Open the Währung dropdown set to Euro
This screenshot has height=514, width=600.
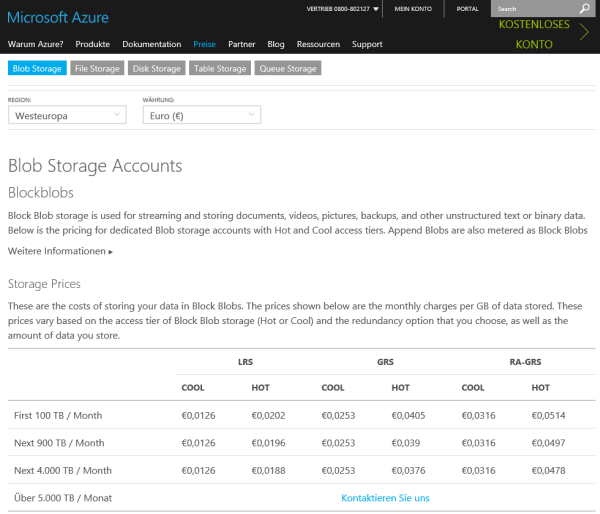[202, 116]
